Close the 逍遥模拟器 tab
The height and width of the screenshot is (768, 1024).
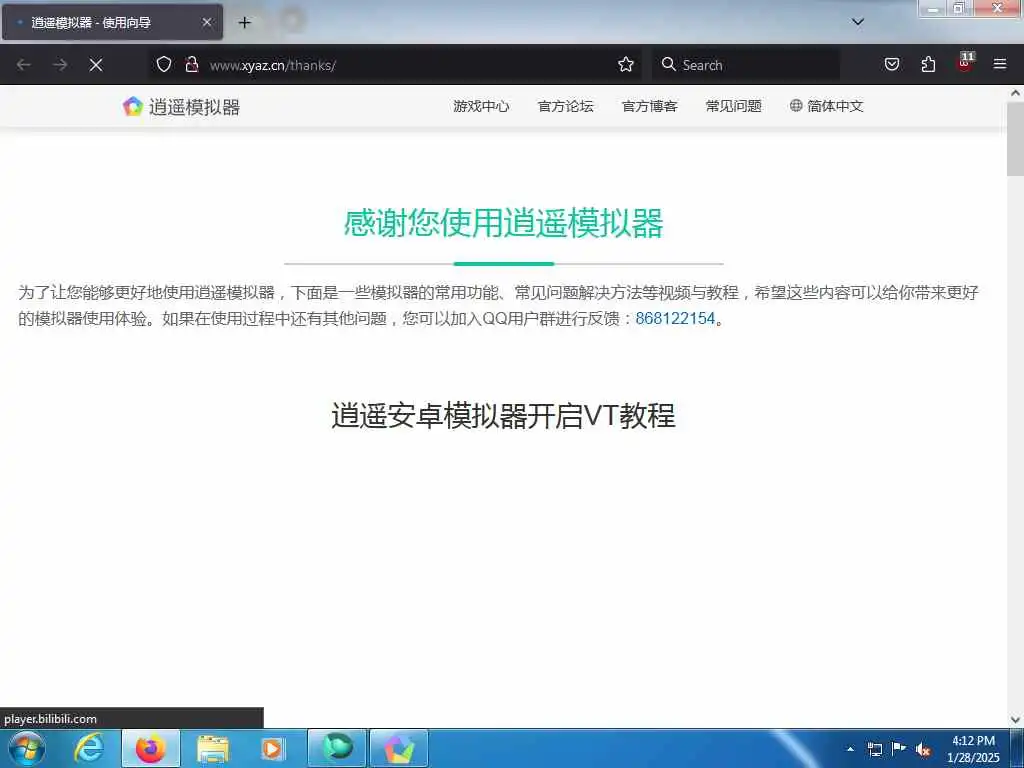pos(206,22)
